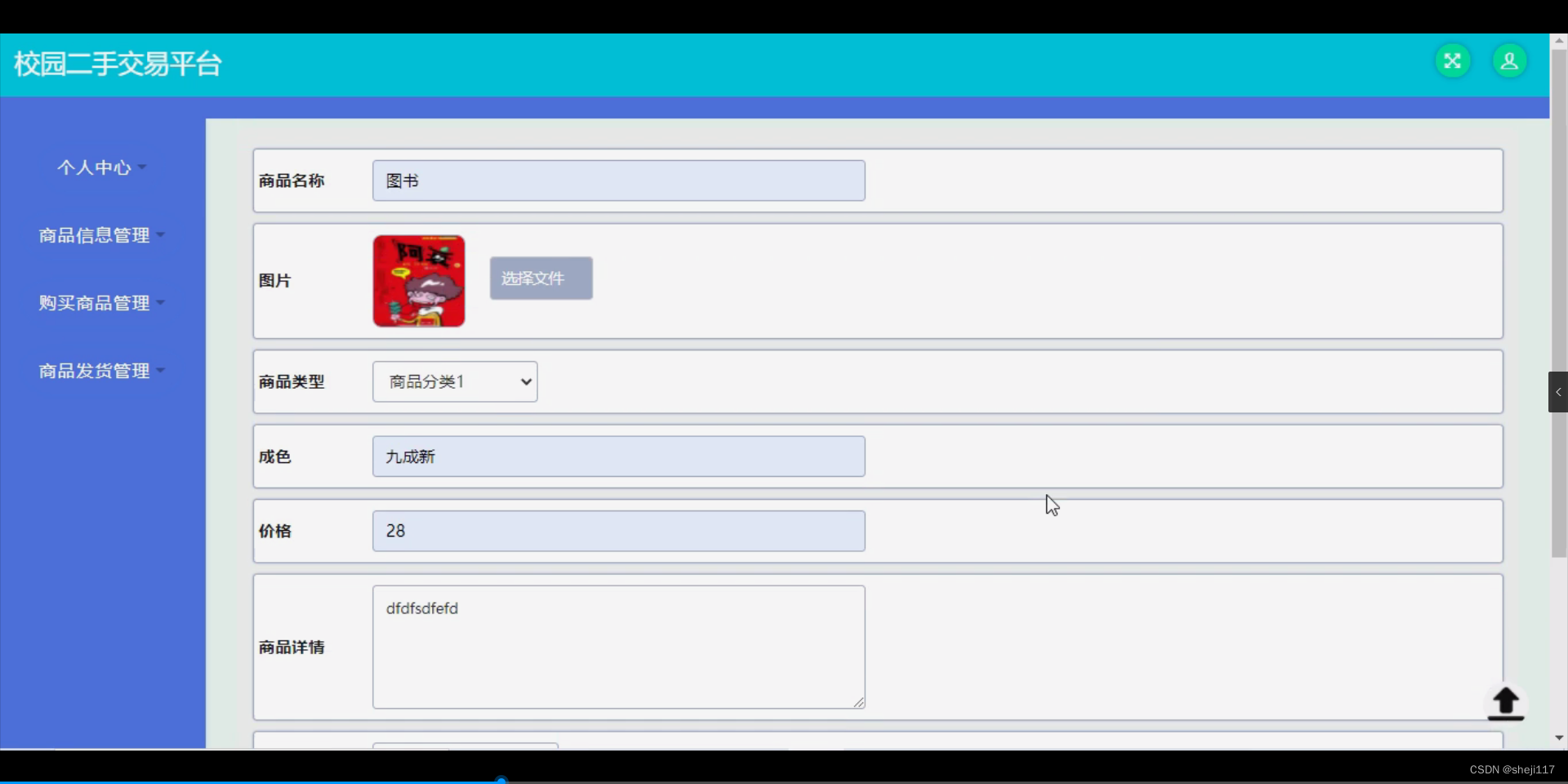Expand the 商品信息管理 sidebar menu
Image resolution: width=1568 pixels, height=784 pixels.
(x=102, y=235)
